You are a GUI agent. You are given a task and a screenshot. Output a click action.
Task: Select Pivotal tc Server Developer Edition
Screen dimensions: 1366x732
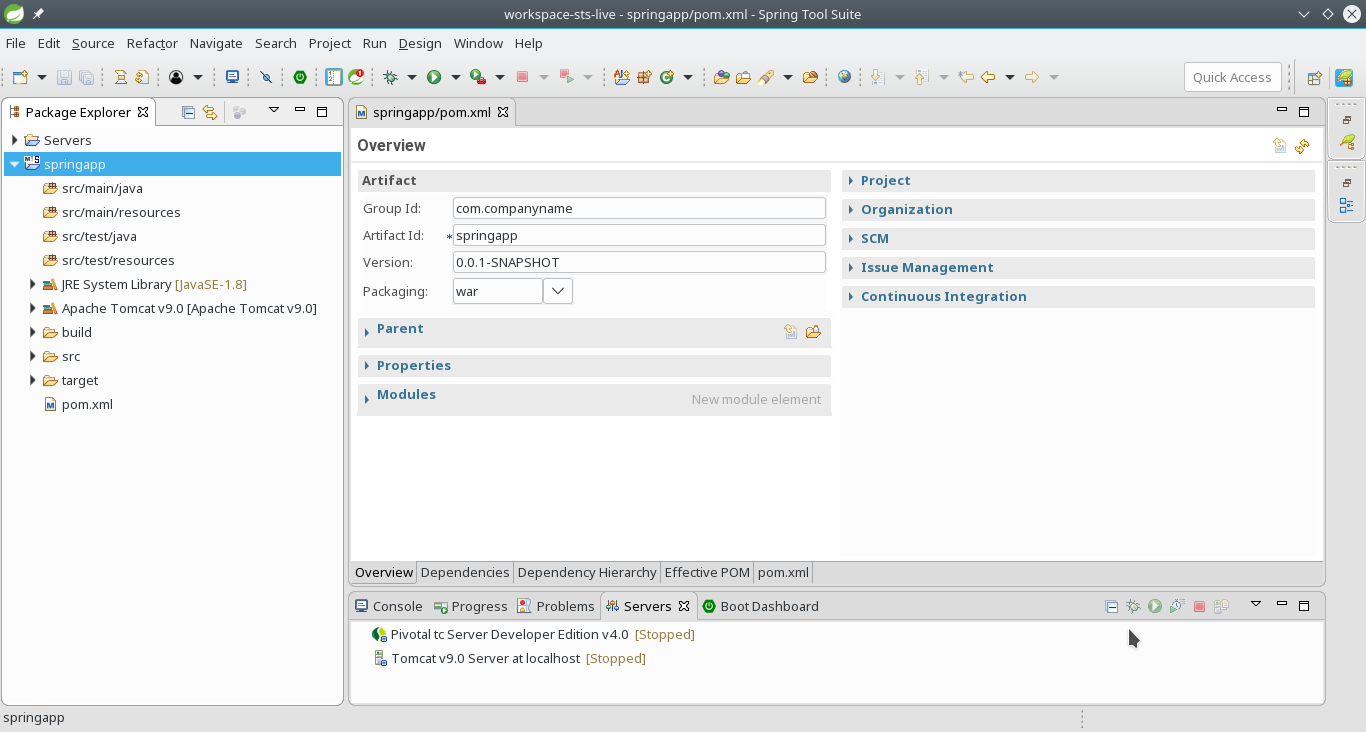(533, 634)
